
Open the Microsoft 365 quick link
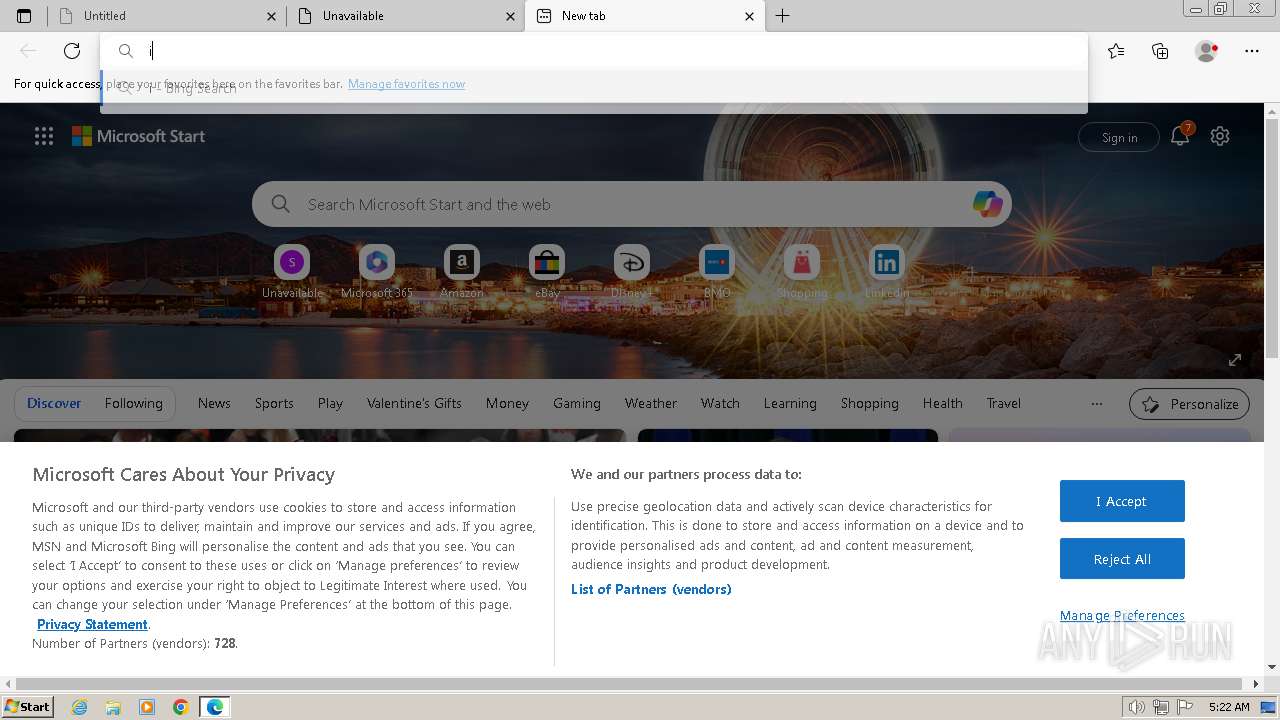click(x=377, y=272)
